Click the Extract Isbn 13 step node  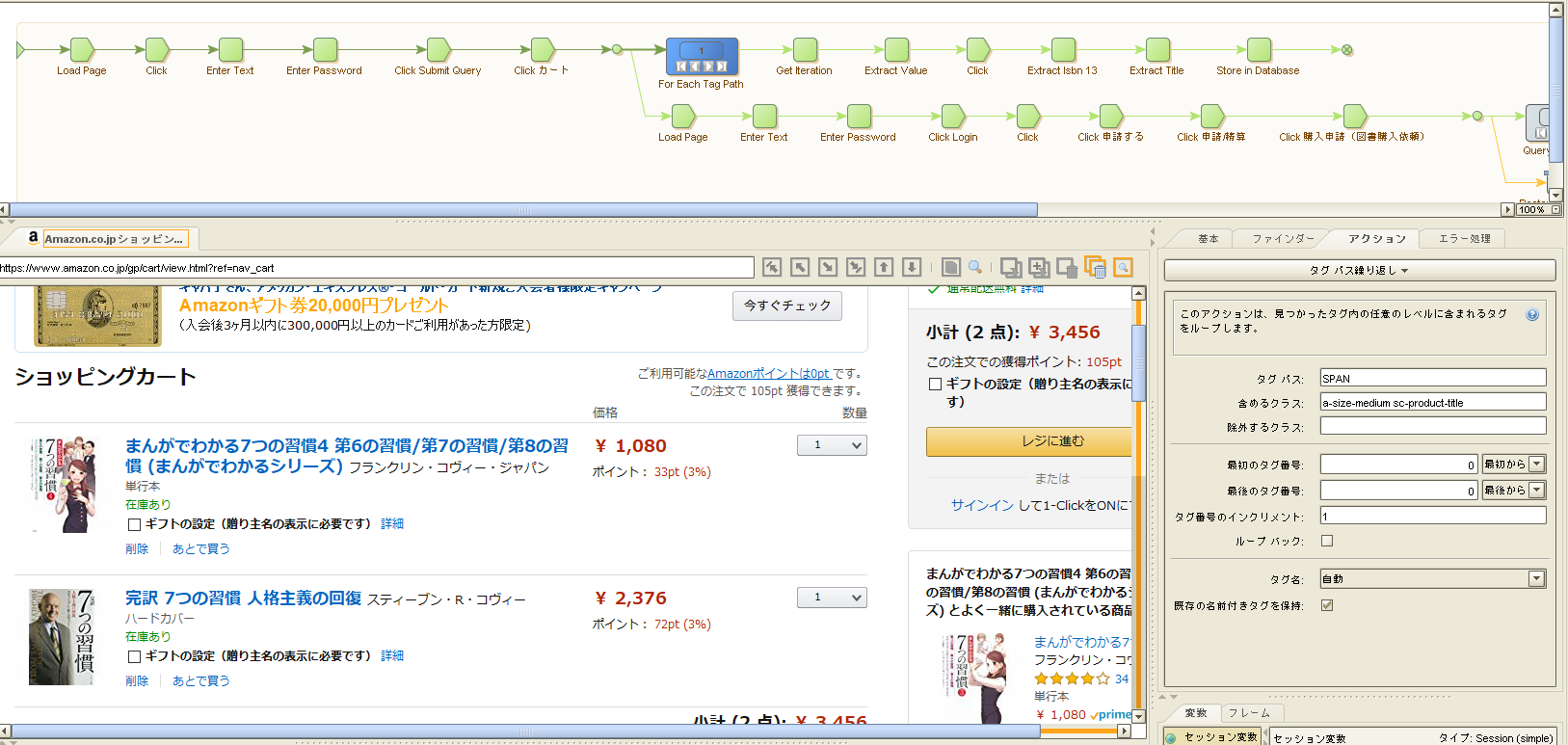[1062, 50]
